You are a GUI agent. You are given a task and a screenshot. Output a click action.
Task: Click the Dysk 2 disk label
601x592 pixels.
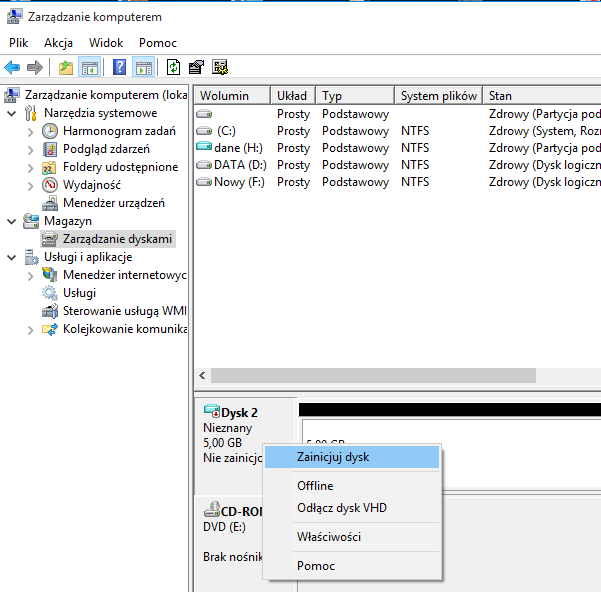coord(239,413)
